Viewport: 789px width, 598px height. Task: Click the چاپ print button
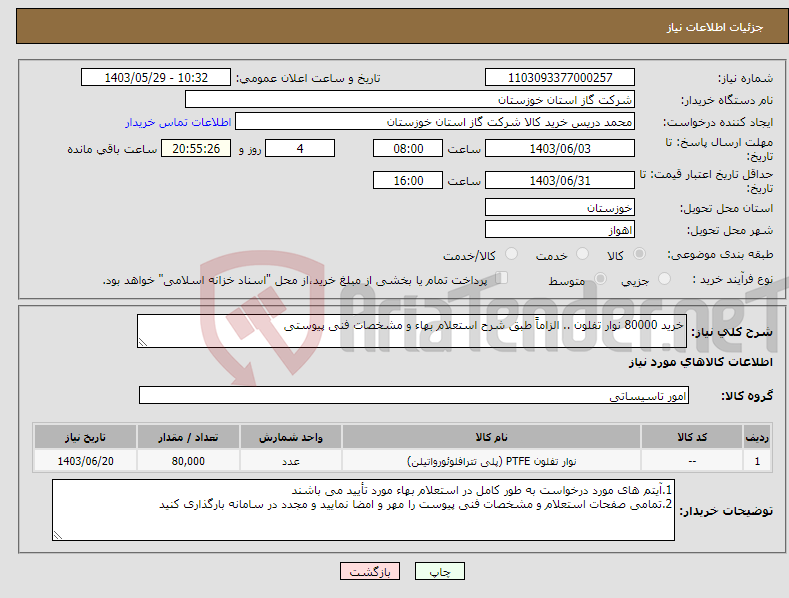[440, 571]
